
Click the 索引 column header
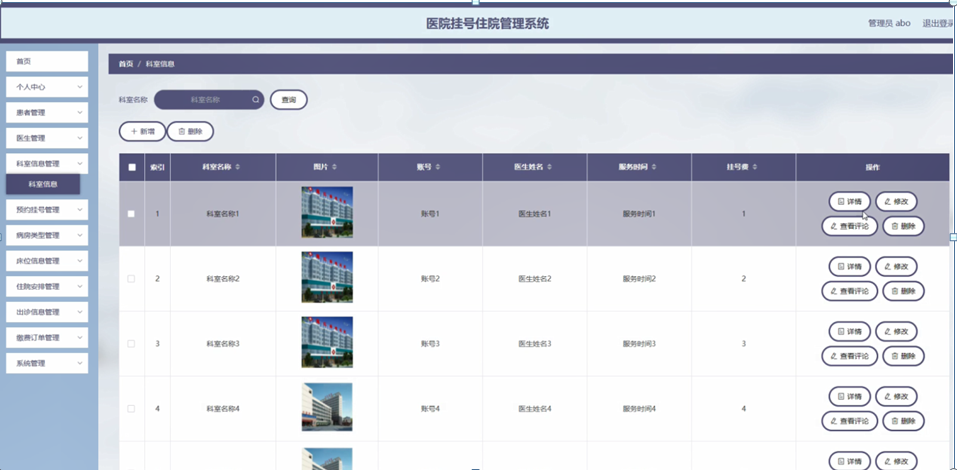(157, 167)
